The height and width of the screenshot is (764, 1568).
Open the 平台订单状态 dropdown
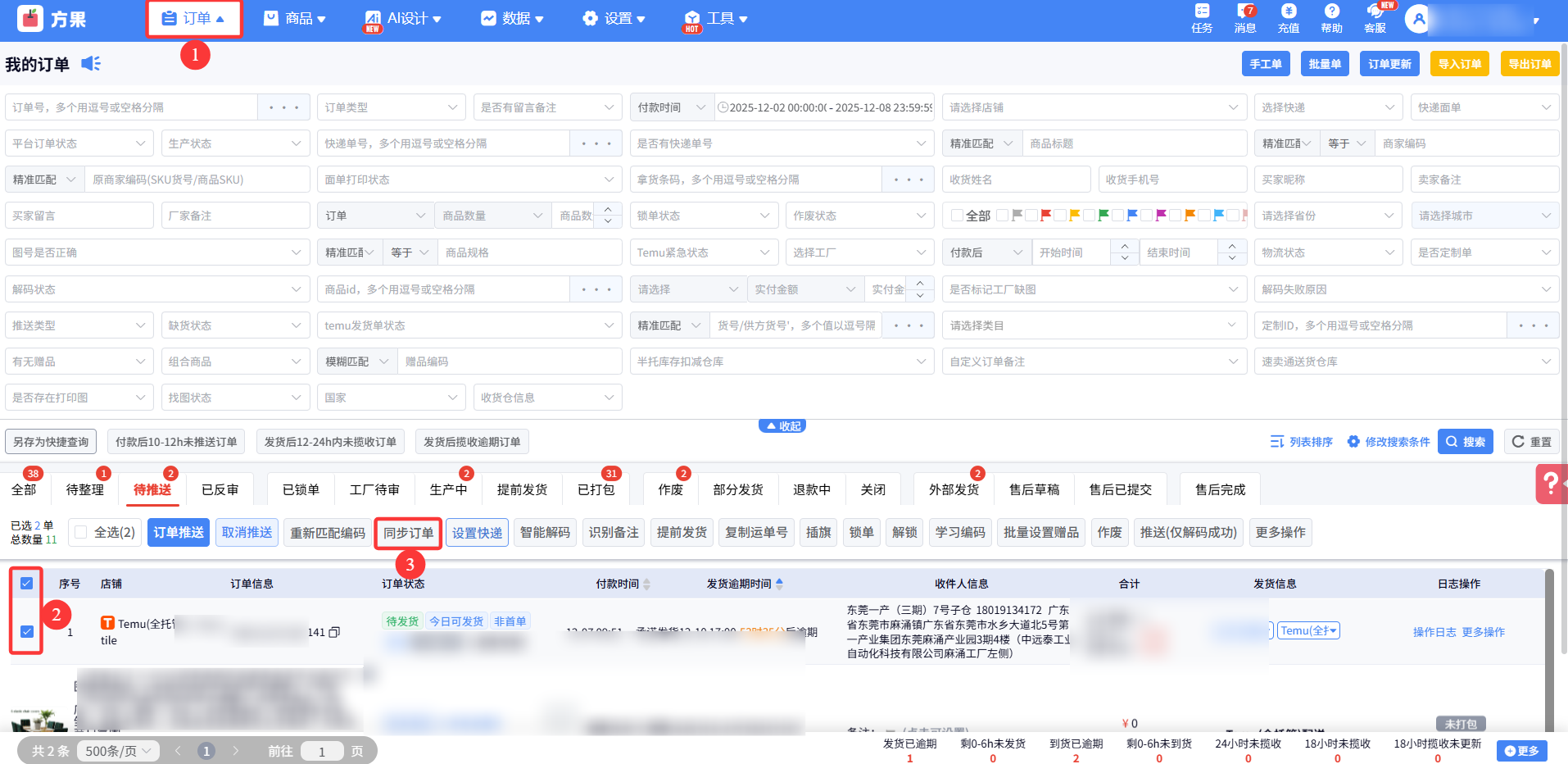pos(79,143)
